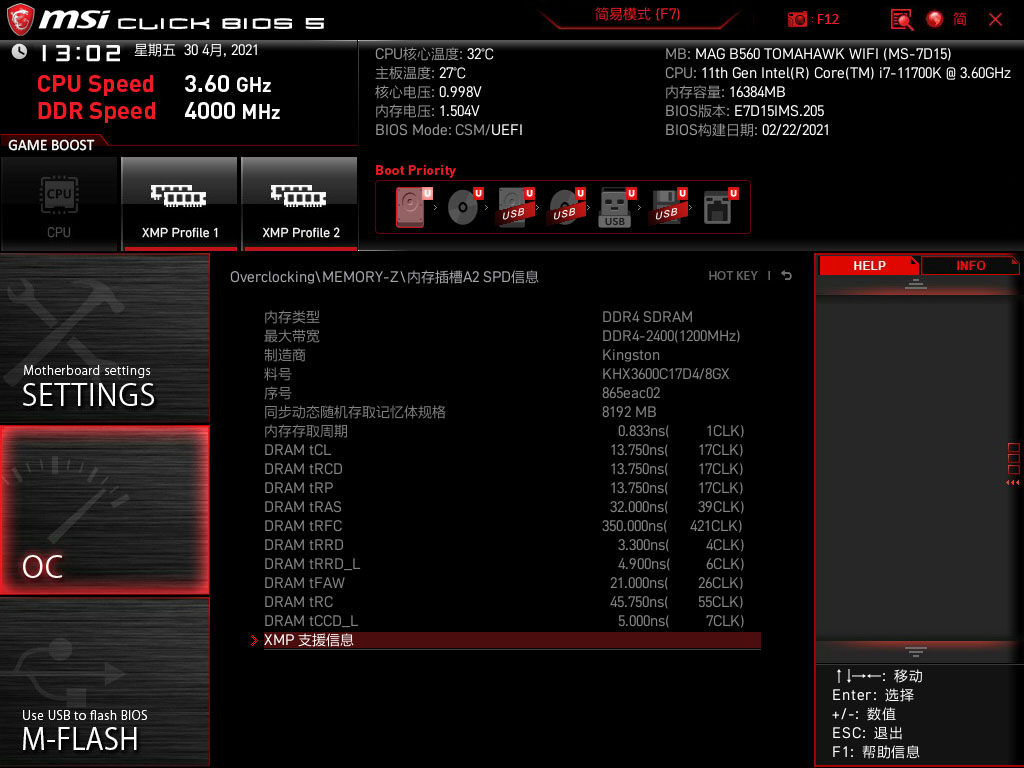Open the XMP 支援信息 entry
Screen dimensions: 1024x768
click(512, 640)
